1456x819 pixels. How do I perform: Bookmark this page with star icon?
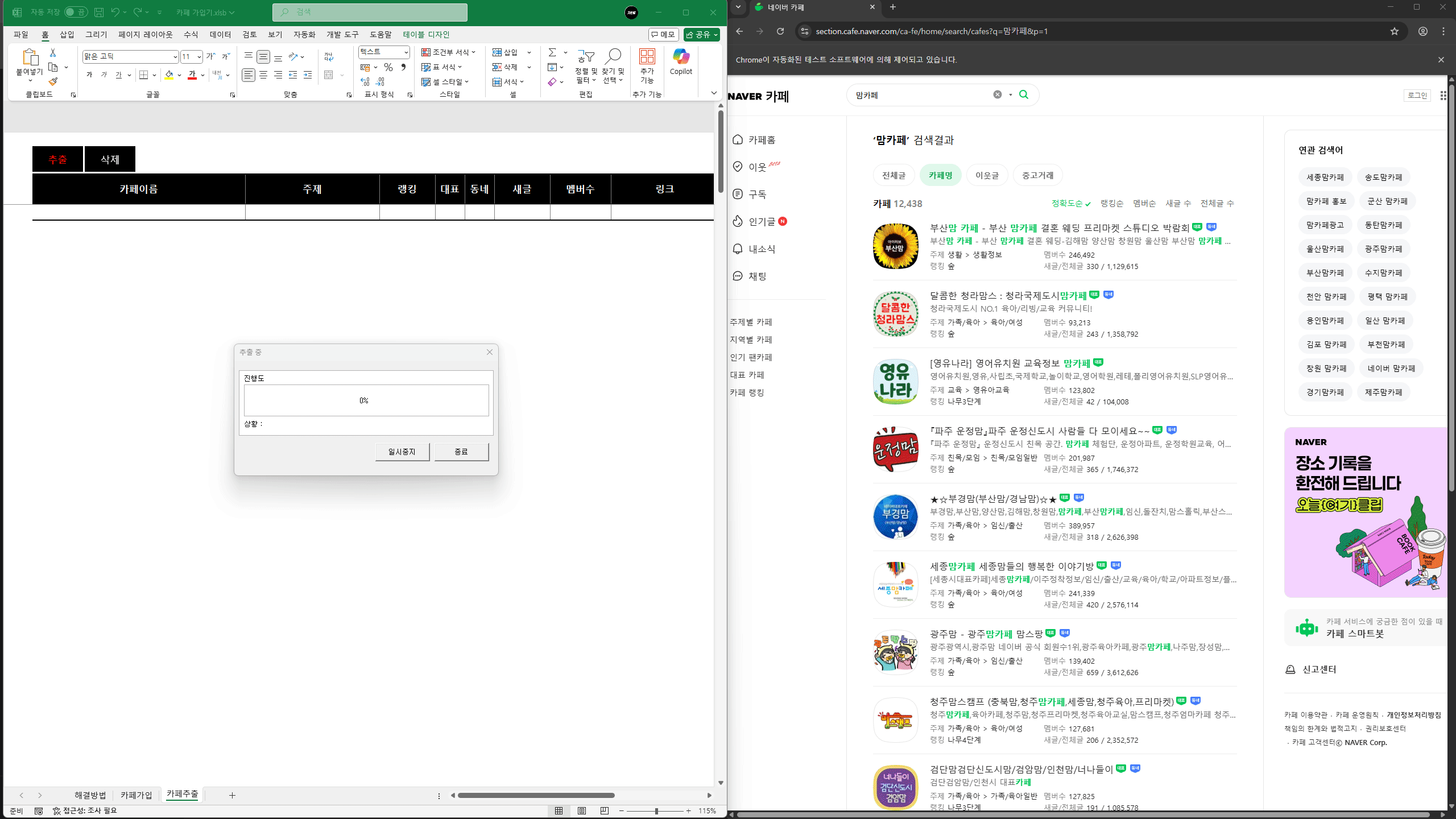[1394, 31]
